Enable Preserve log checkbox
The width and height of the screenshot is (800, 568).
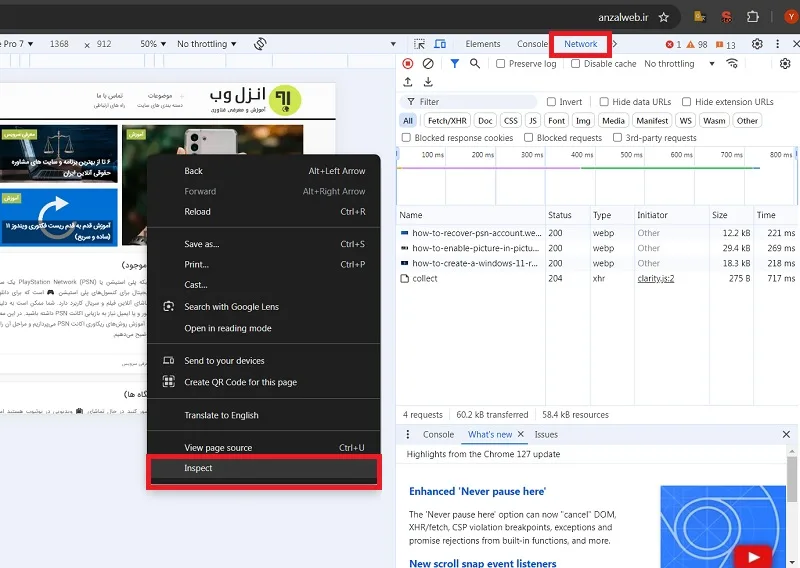coord(501,64)
